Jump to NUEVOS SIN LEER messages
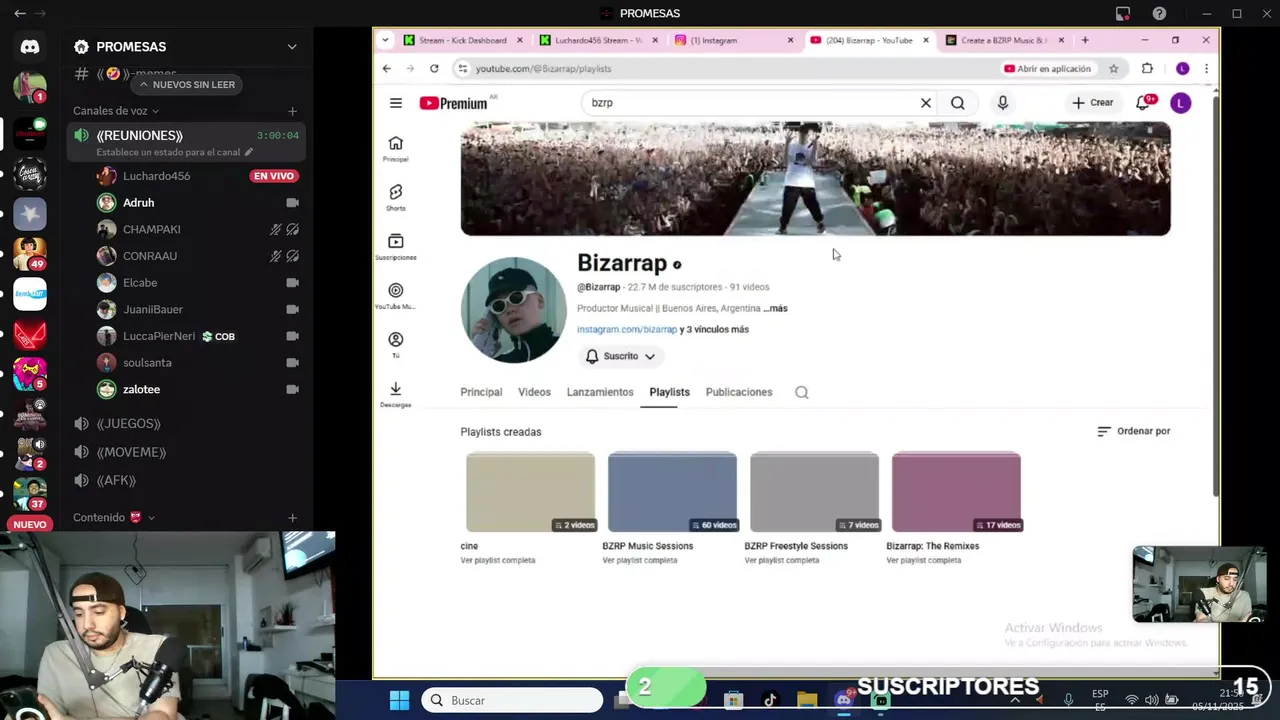The width and height of the screenshot is (1280, 720). 186,85
